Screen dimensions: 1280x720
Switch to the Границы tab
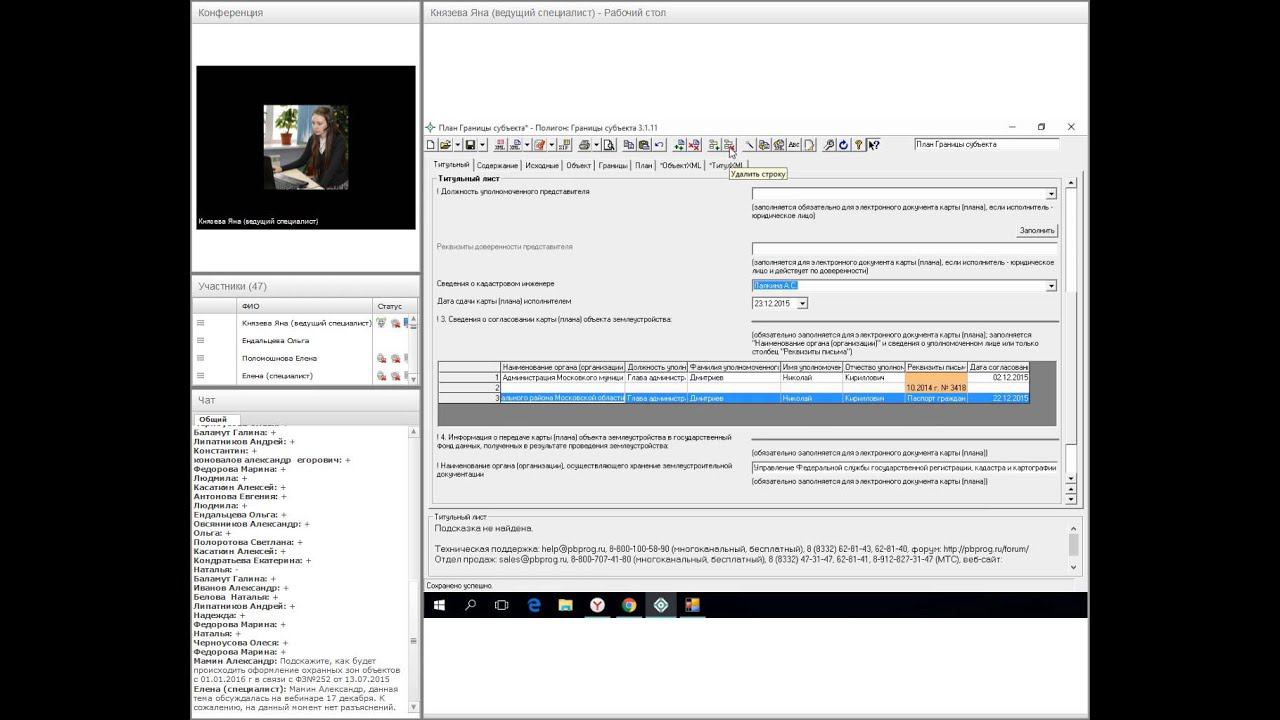(x=614, y=165)
